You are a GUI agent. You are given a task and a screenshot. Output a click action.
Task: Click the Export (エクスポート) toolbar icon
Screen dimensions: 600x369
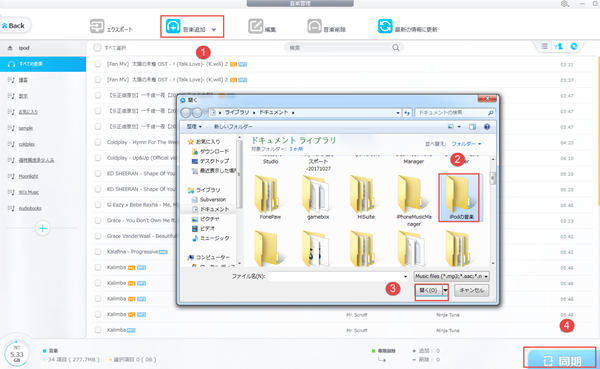click(97, 26)
